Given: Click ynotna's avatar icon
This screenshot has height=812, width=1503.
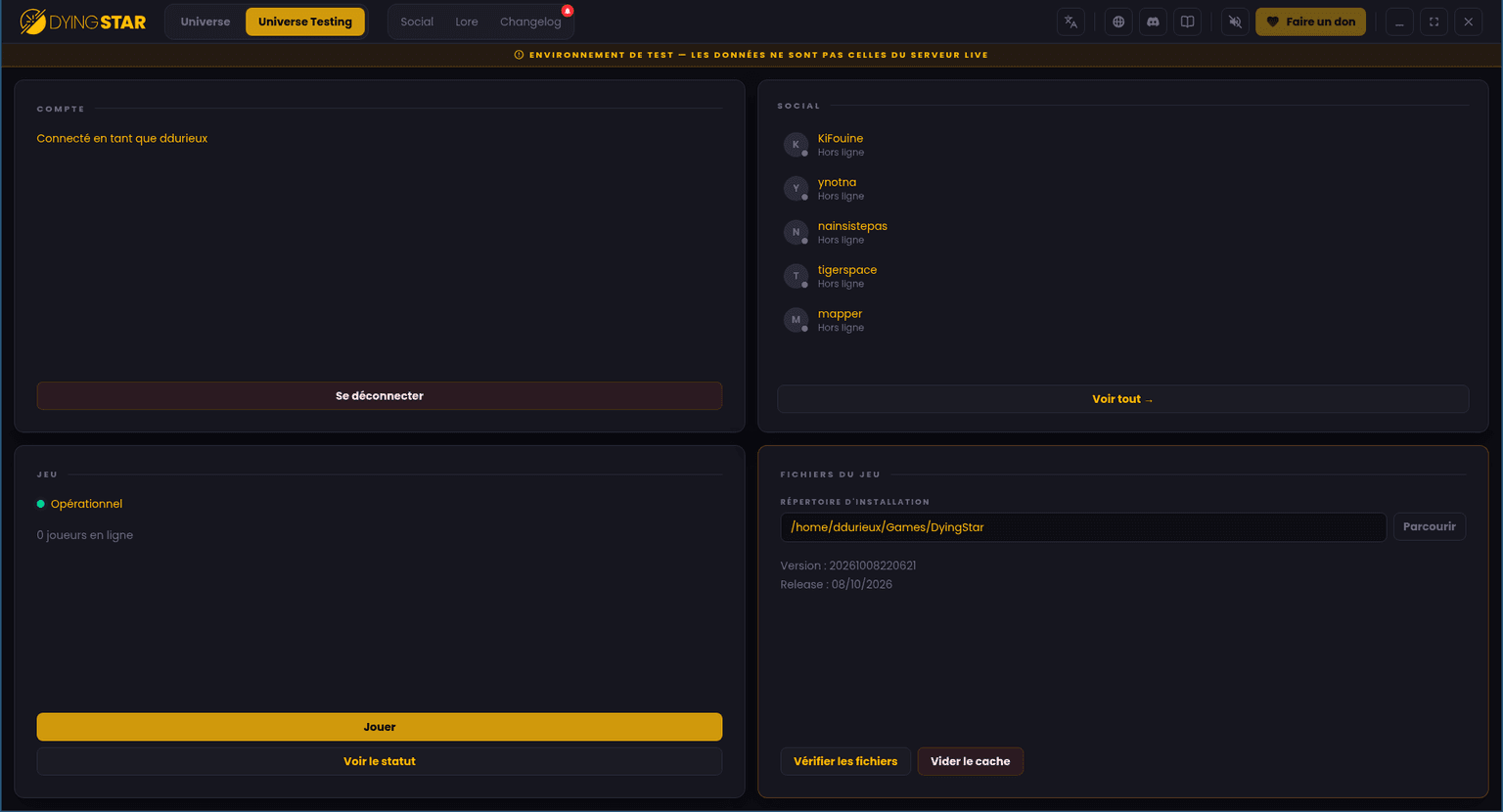Looking at the screenshot, I should tap(796, 189).
